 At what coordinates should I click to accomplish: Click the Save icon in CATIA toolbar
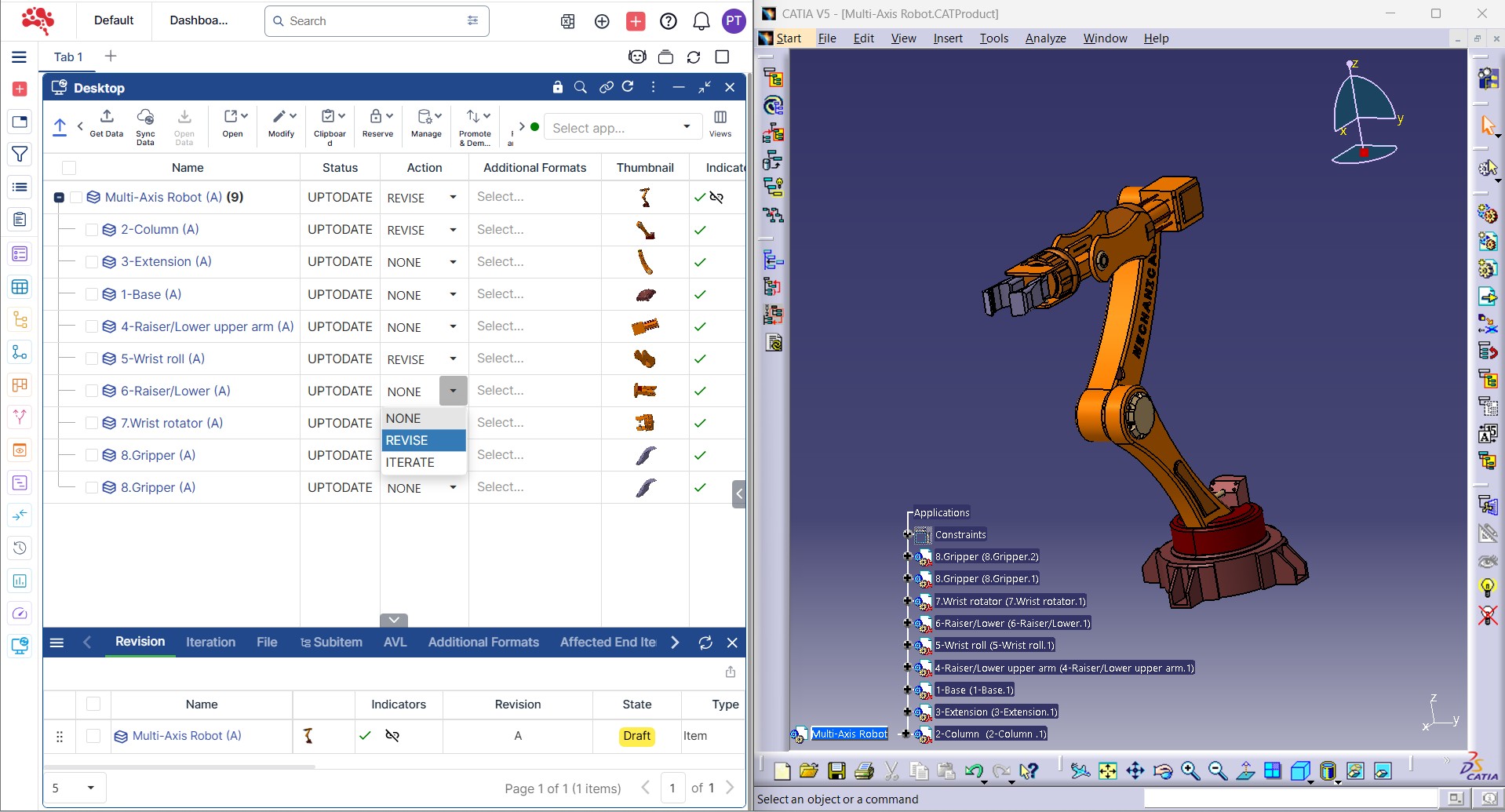[x=836, y=771]
